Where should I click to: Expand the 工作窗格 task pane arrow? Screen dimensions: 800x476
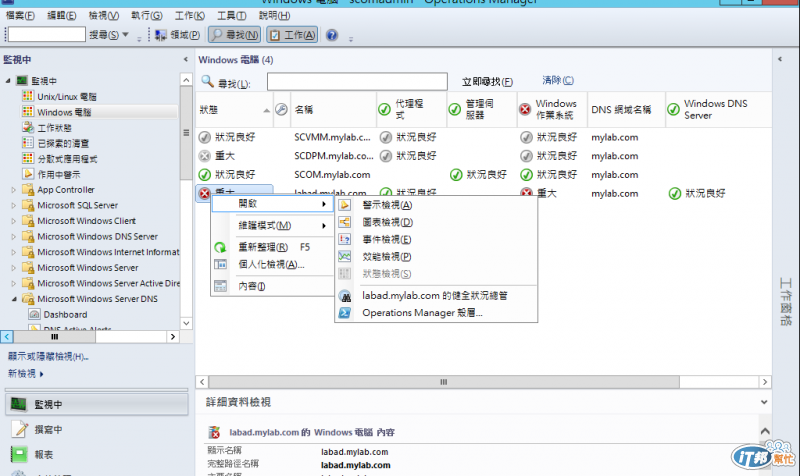[x=780, y=60]
